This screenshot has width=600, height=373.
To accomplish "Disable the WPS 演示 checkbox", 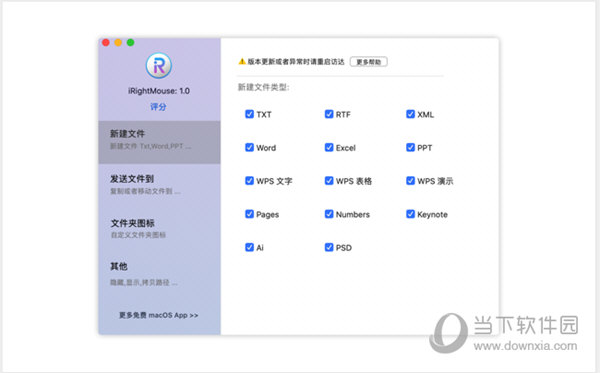I will (410, 181).
